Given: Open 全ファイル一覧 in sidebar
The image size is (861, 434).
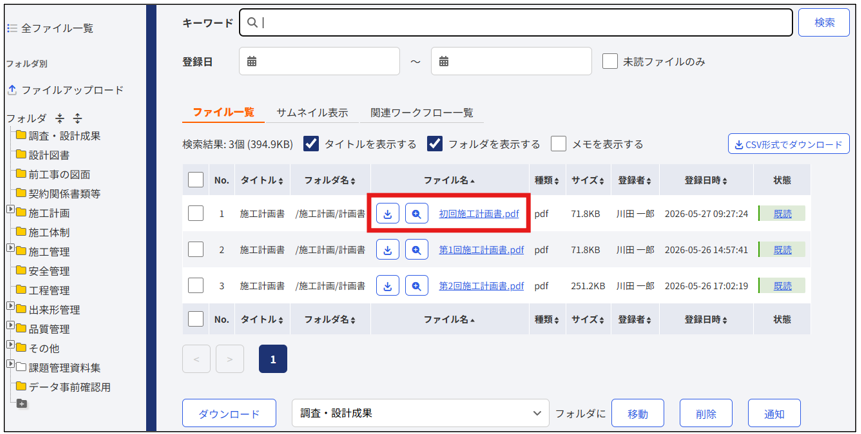Looking at the screenshot, I should (57, 29).
